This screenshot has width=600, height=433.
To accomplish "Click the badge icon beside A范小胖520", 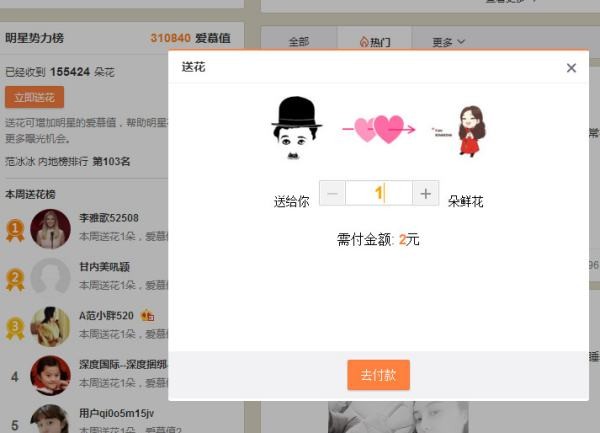I will (x=148, y=316).
